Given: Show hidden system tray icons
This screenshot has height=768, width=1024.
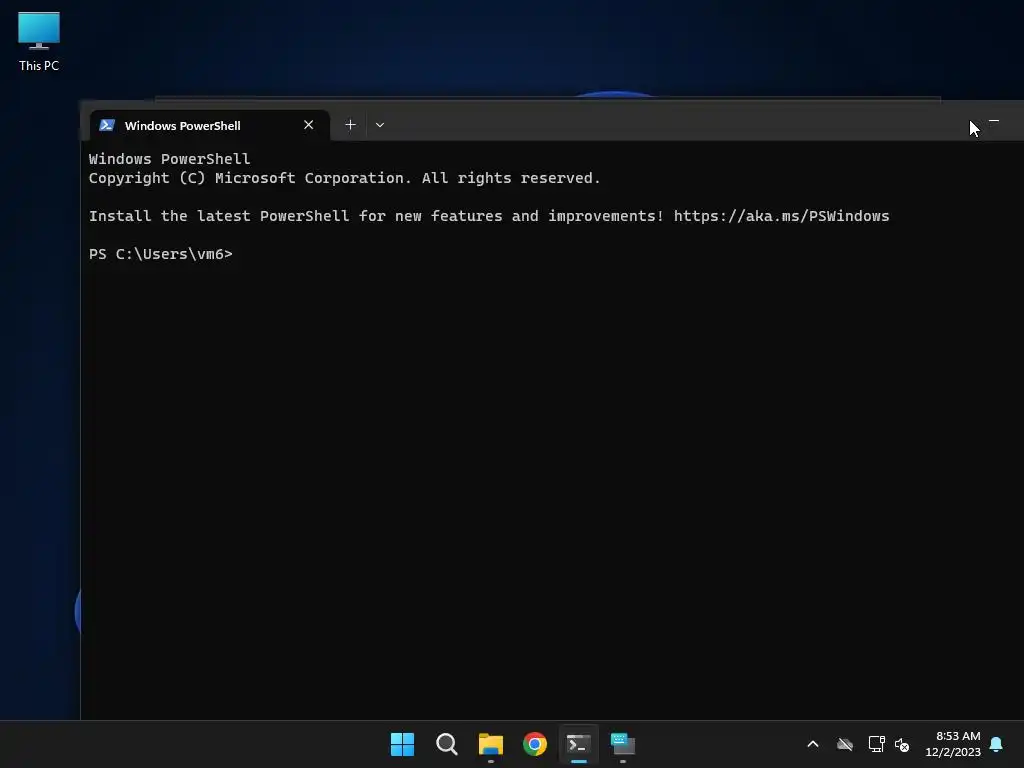Looking at the screenshot, I should tap(813, 744).
